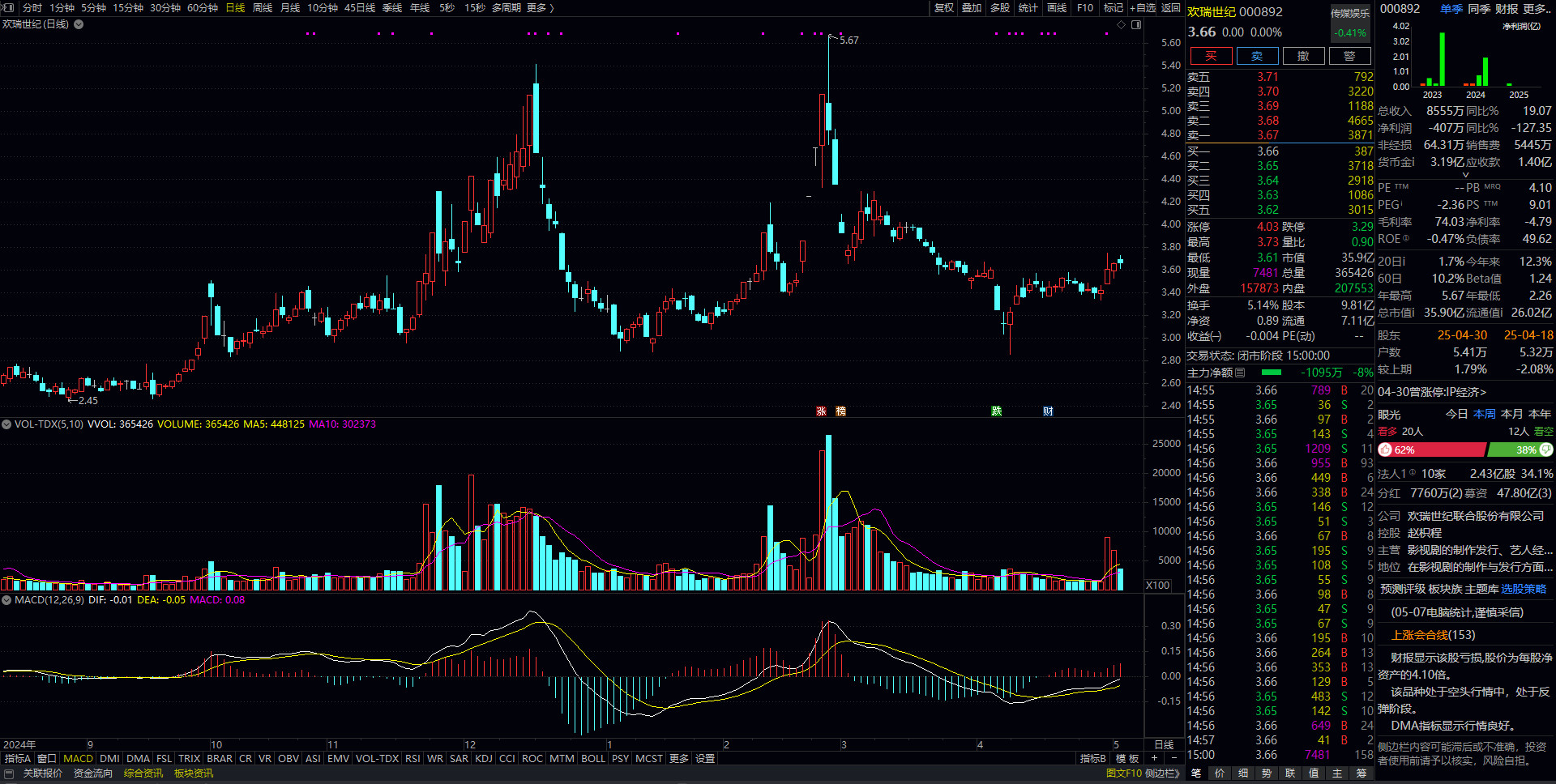Open the 04-30曾涨停:IP经济> news link

(x=1432, y=392)
